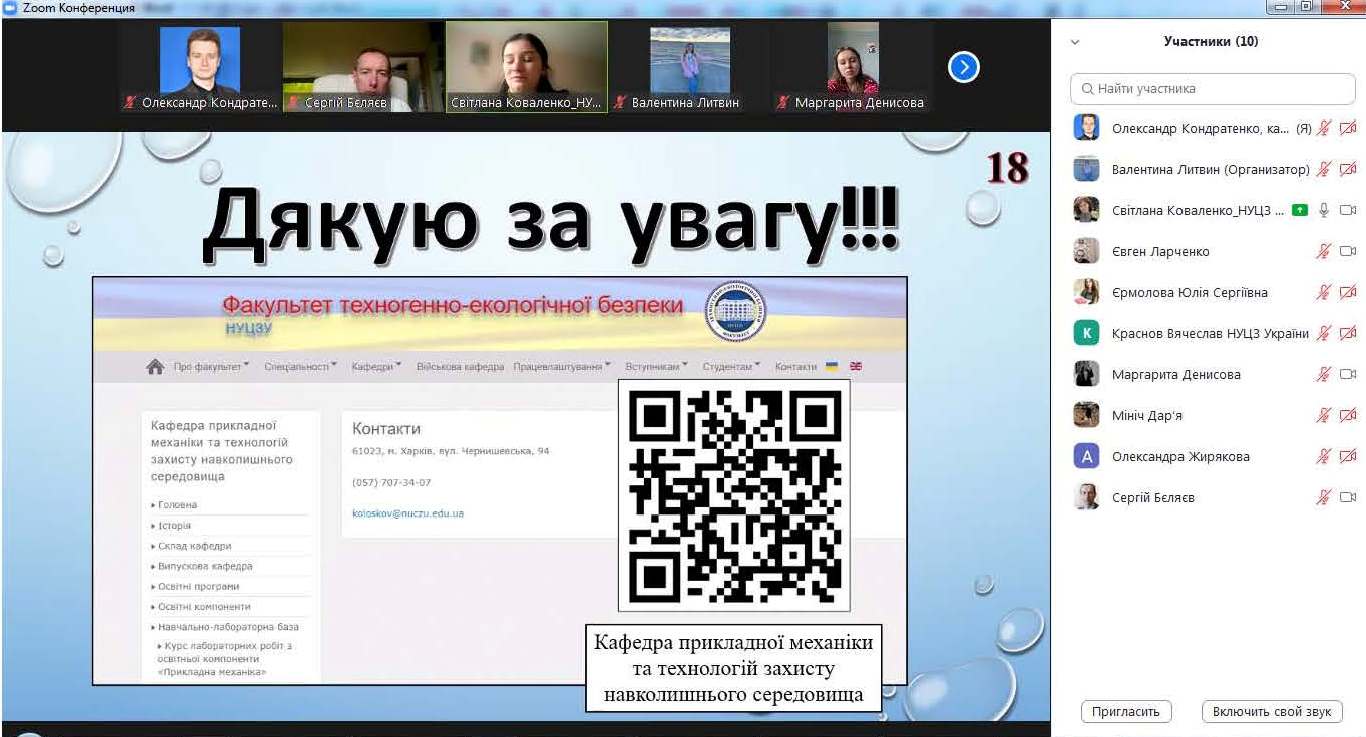Click Краснов Вячеслав's green K avatar
1366x737 pixels.
point(1086,334)
